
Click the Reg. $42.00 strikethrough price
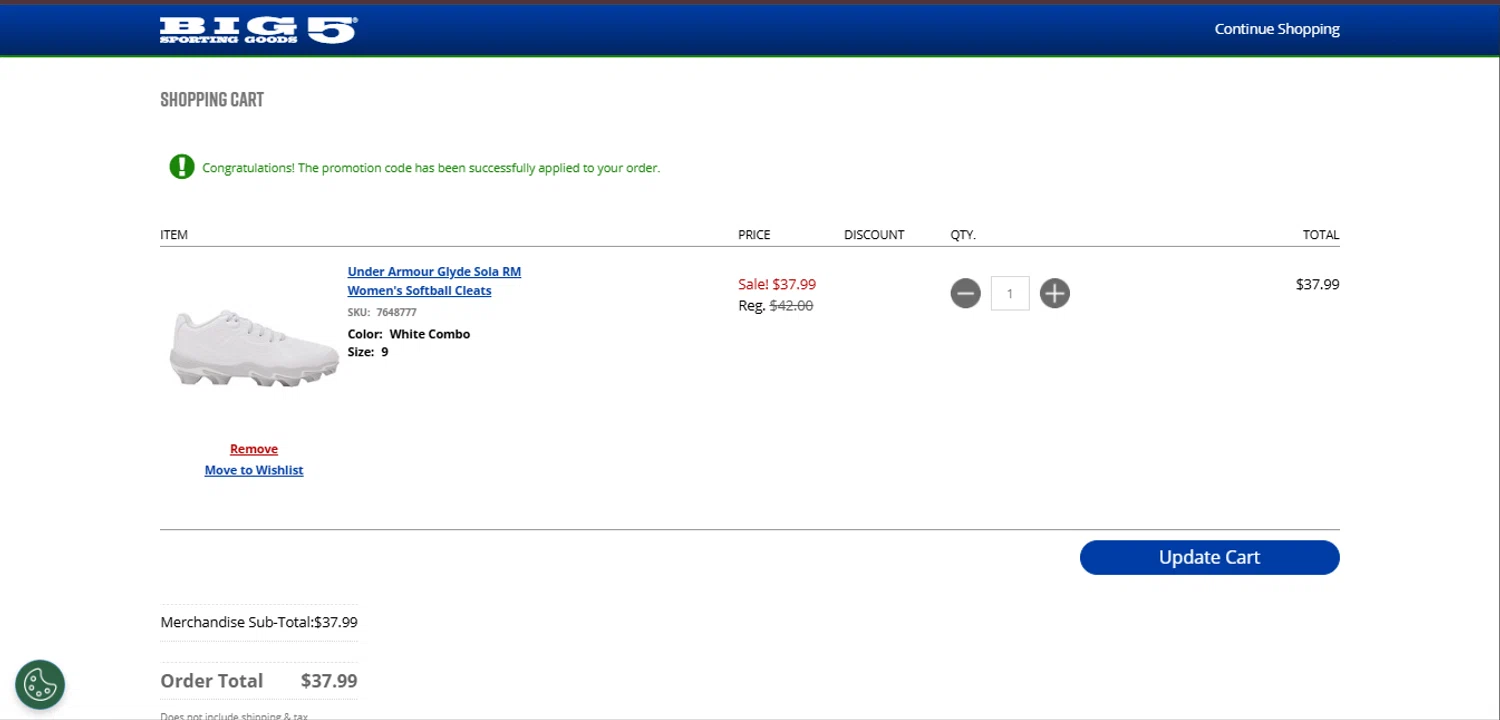(x=776, y=306)
